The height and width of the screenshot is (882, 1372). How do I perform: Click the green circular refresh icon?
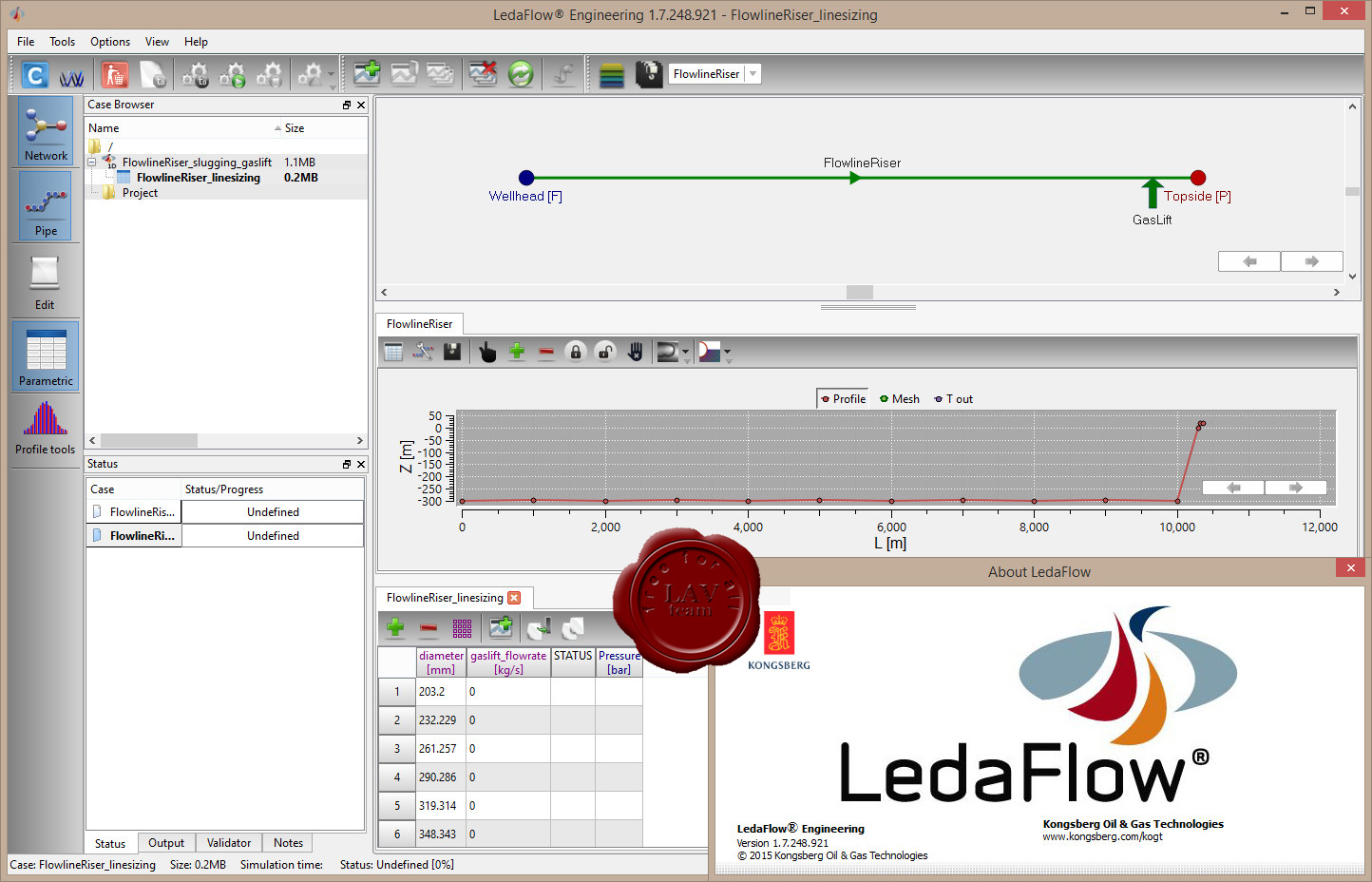pyautogui.click(x=521, y=73)
